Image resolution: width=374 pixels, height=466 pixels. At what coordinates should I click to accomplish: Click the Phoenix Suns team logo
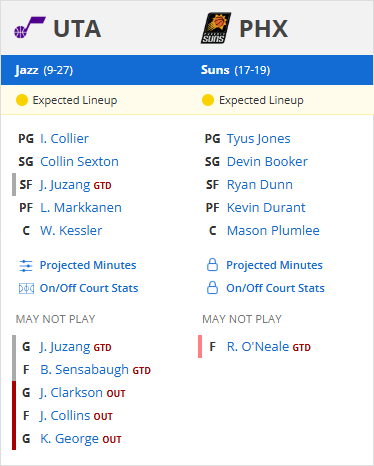point(216,28)
